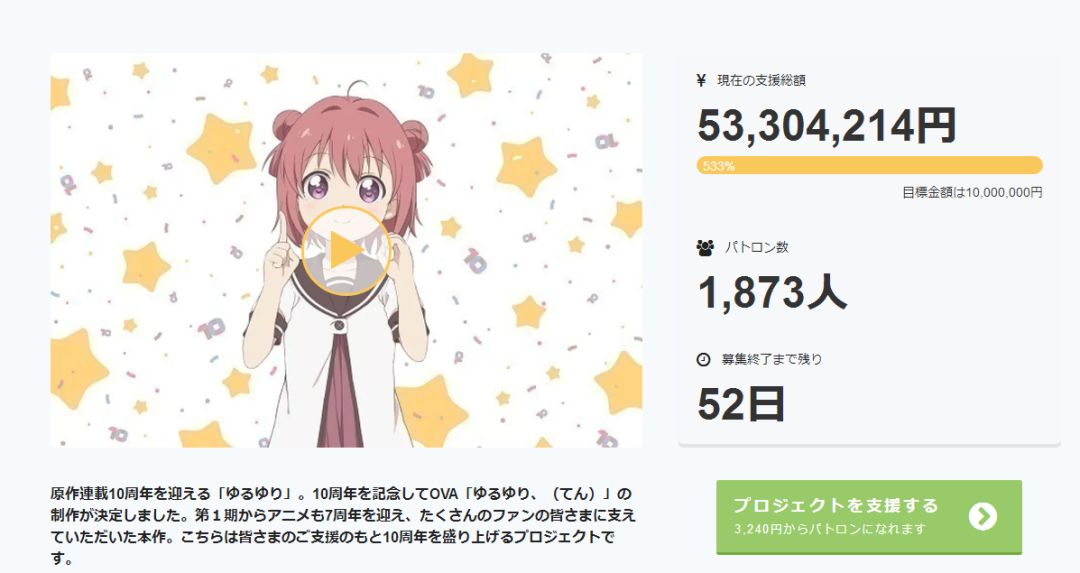Click the project description paragraph
This screenshot has height=573, width=1080.
click(342, 526)
